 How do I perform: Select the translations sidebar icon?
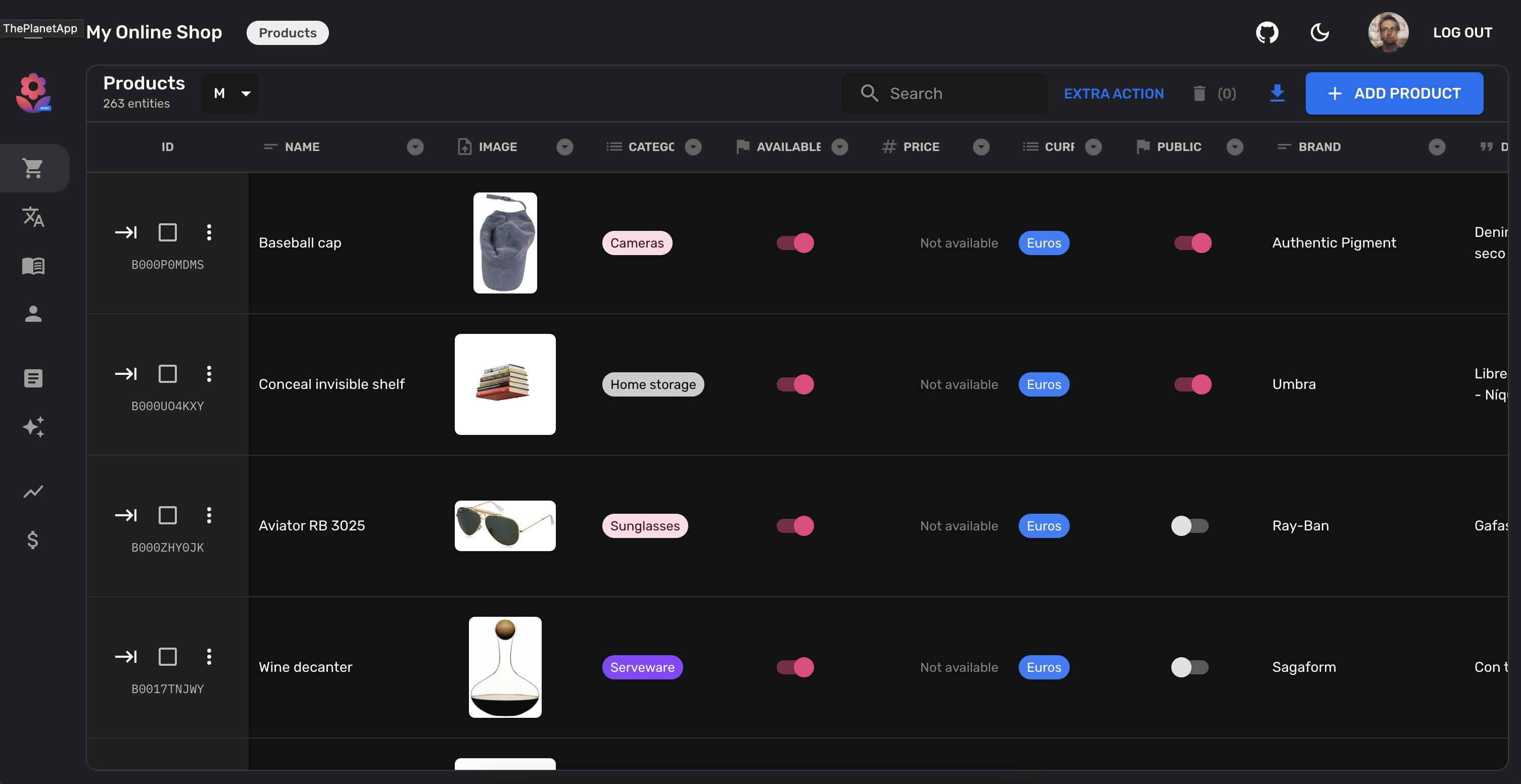click(34, 217)
